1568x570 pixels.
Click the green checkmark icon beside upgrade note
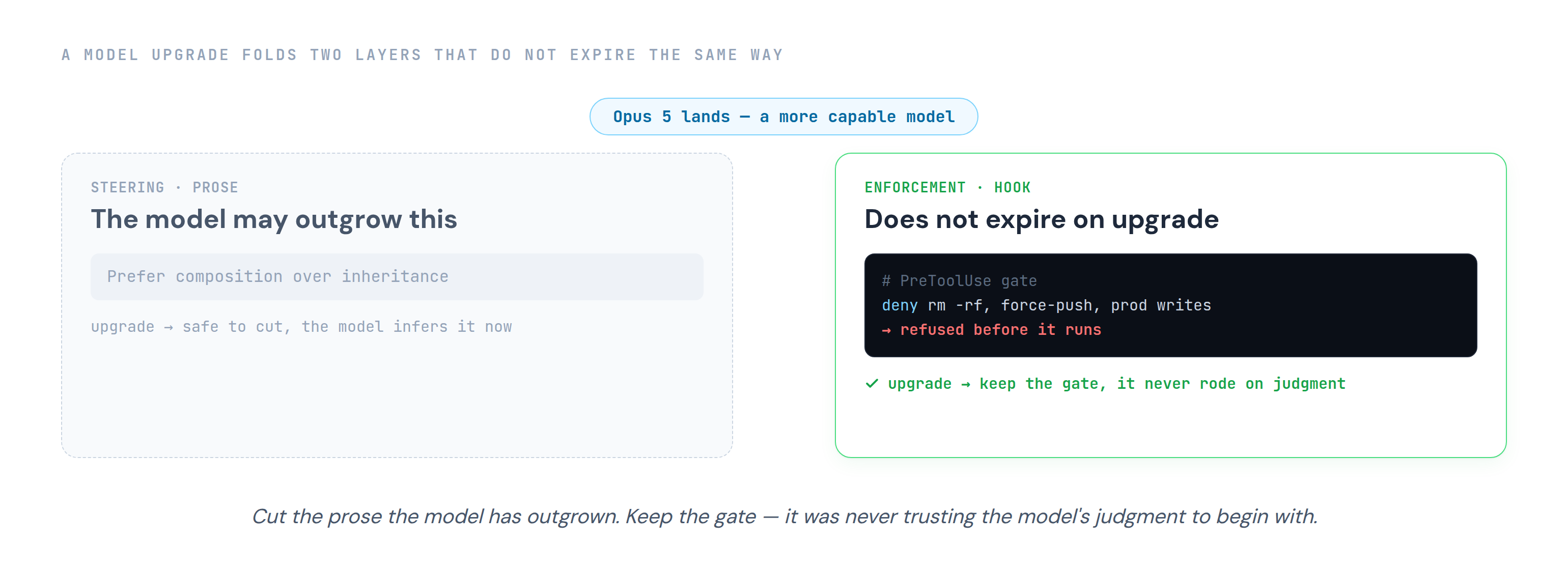[x=872, y=383]
